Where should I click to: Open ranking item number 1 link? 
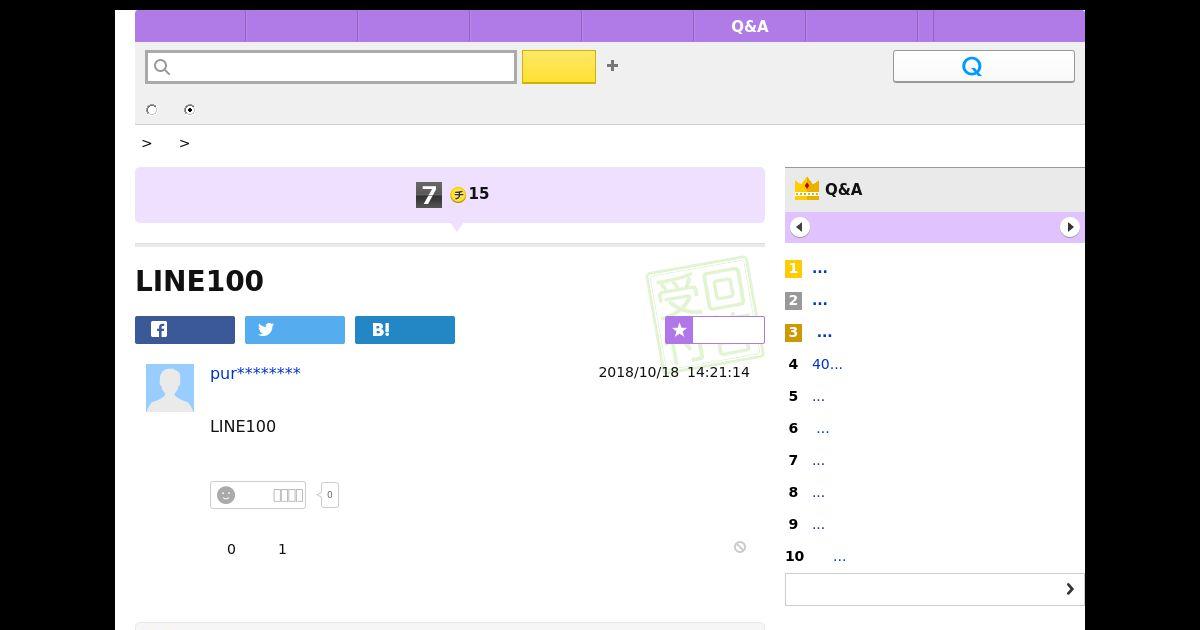[x=820, y=269]
